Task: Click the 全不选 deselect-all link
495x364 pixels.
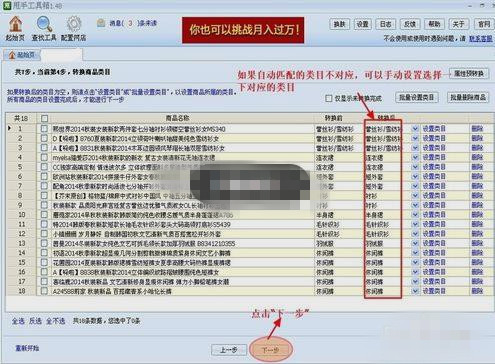Action: point(56,321)
